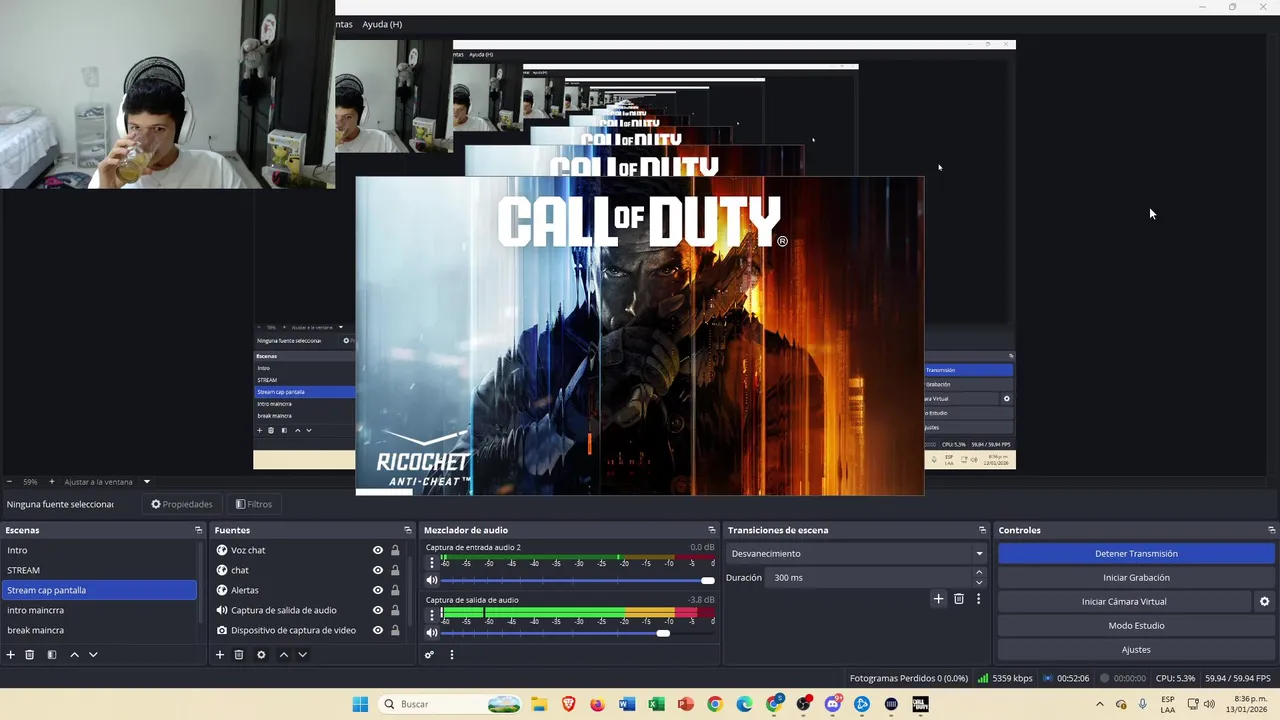1280x720 pixels.
Task: Select Stream cap pantalla scene
Action: (x=99, y=590)
